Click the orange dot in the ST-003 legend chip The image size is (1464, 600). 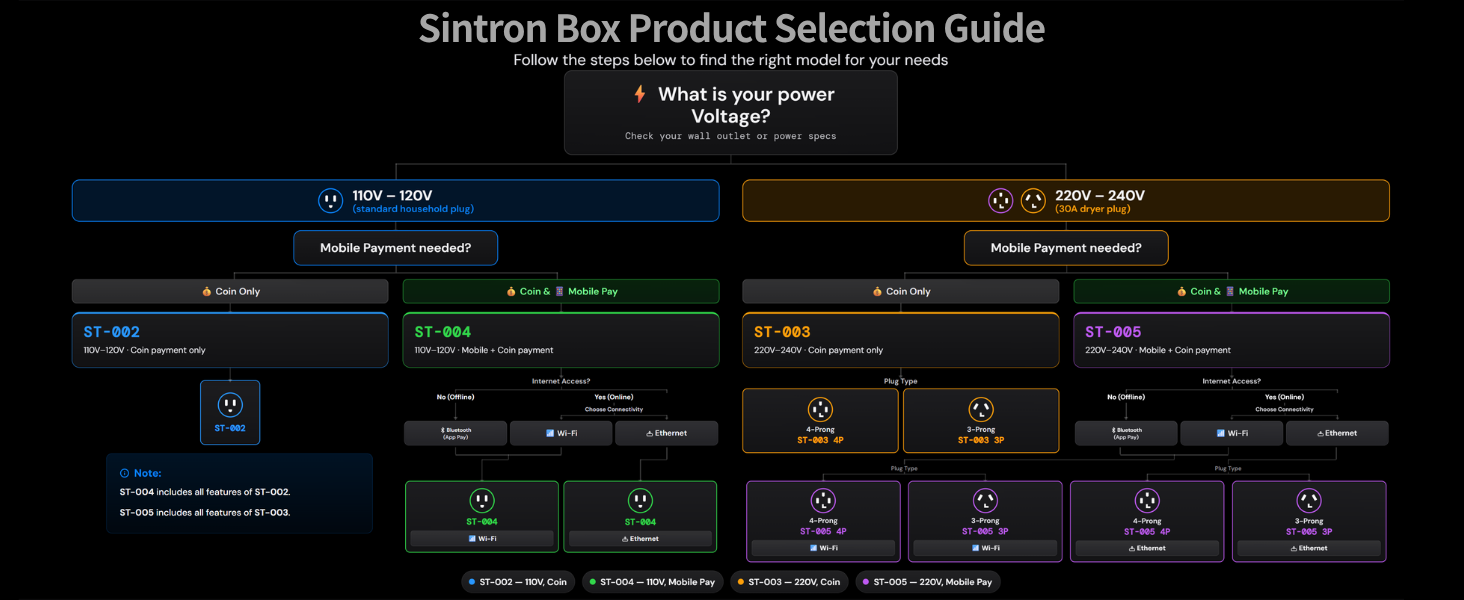[x=739, y=581]
